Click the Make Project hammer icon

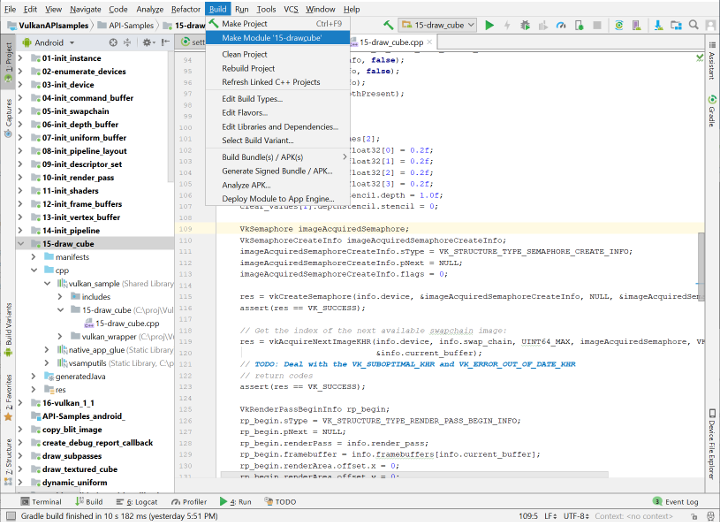click(x=387, y=24)
